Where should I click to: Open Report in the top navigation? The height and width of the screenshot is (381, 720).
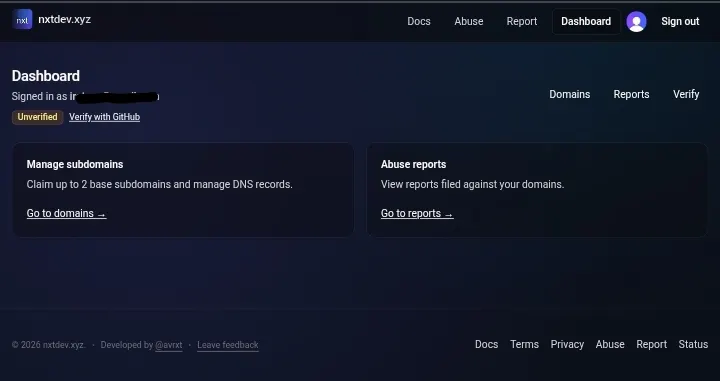[522, 22]
